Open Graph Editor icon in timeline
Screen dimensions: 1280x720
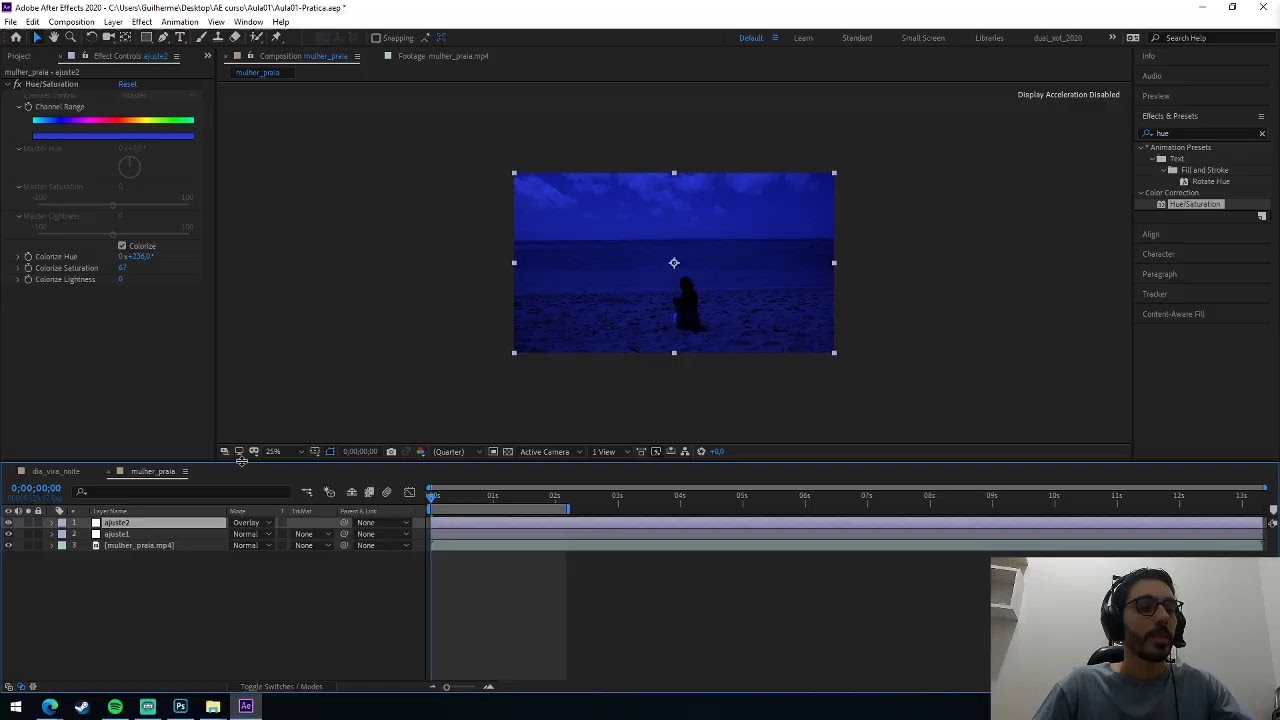(409, 492)
